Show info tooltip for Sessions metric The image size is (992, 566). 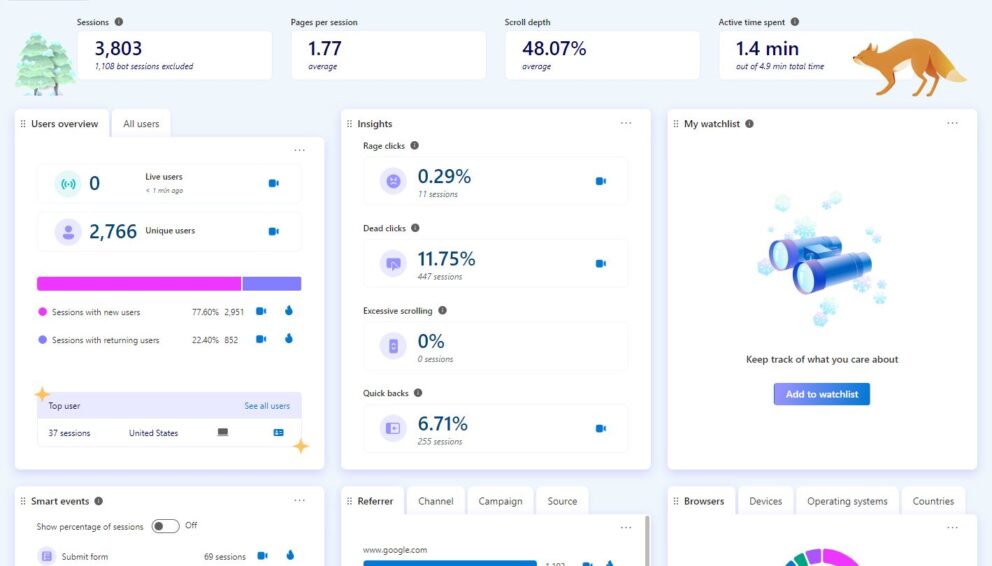pyautogui.click(x=119, y=22)
